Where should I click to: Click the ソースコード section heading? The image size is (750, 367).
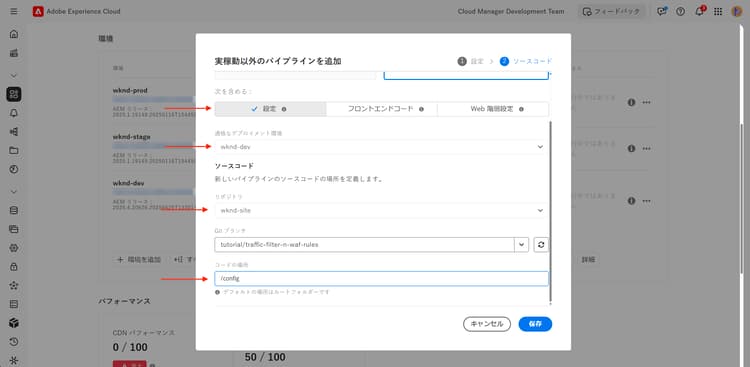pyautogui.click(x=234, y=166)
